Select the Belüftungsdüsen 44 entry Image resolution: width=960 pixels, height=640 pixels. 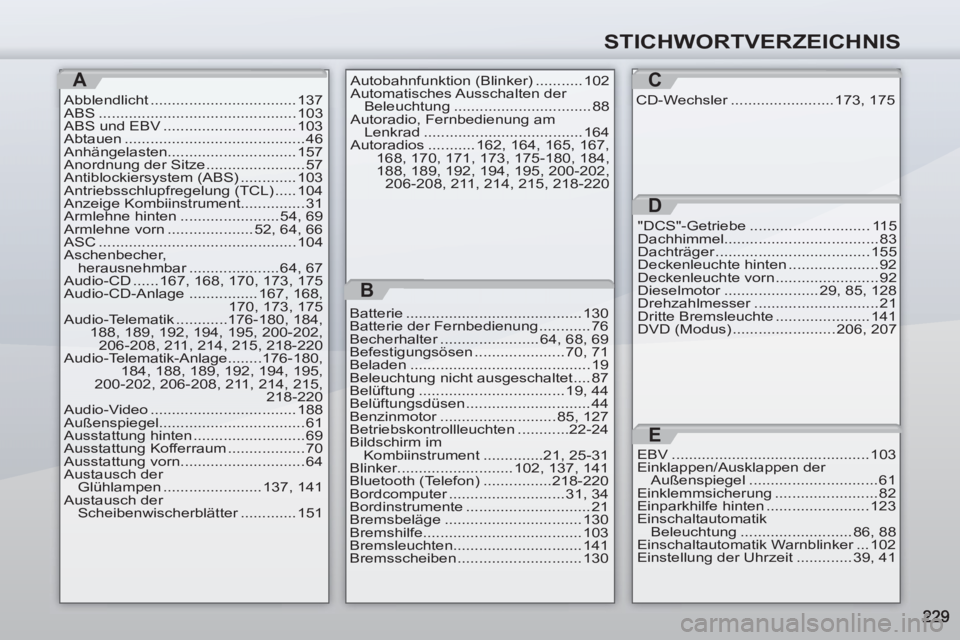tap(479, 404)
